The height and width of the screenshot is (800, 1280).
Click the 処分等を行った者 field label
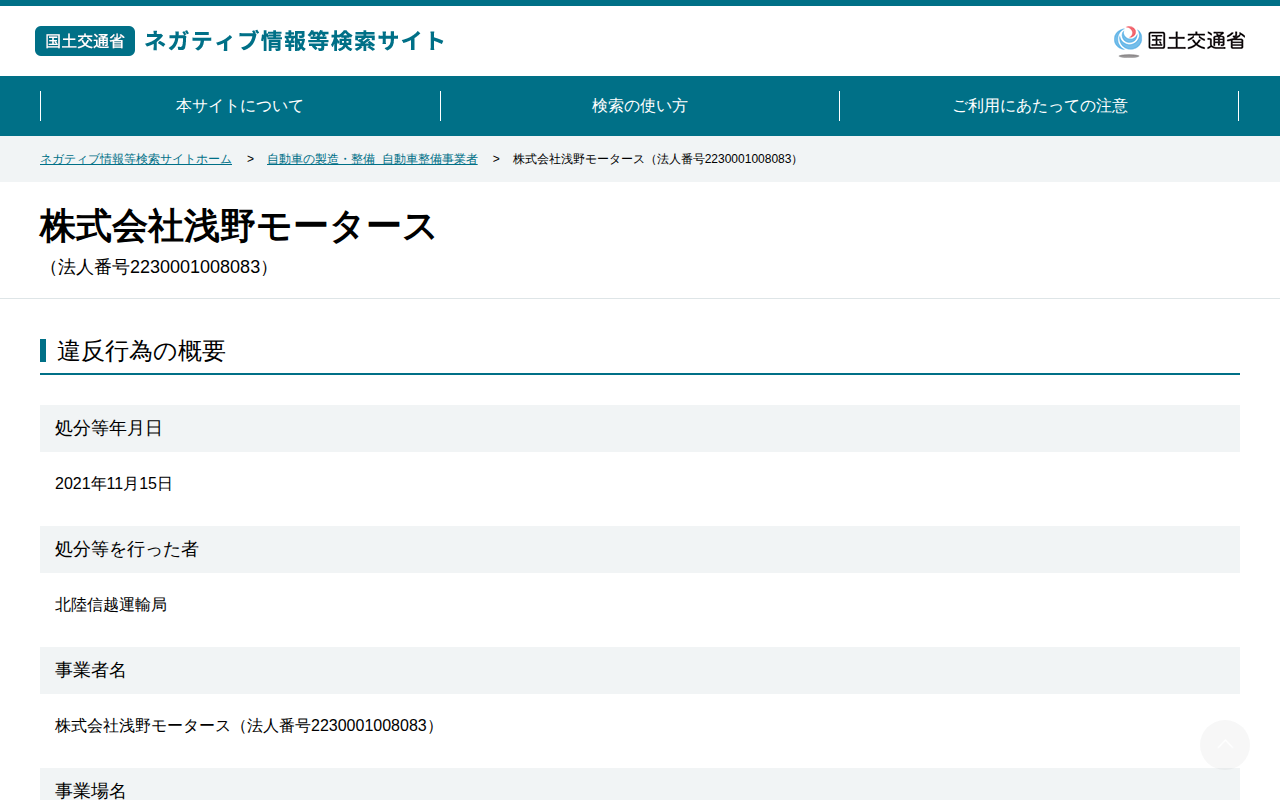(127, 549)
